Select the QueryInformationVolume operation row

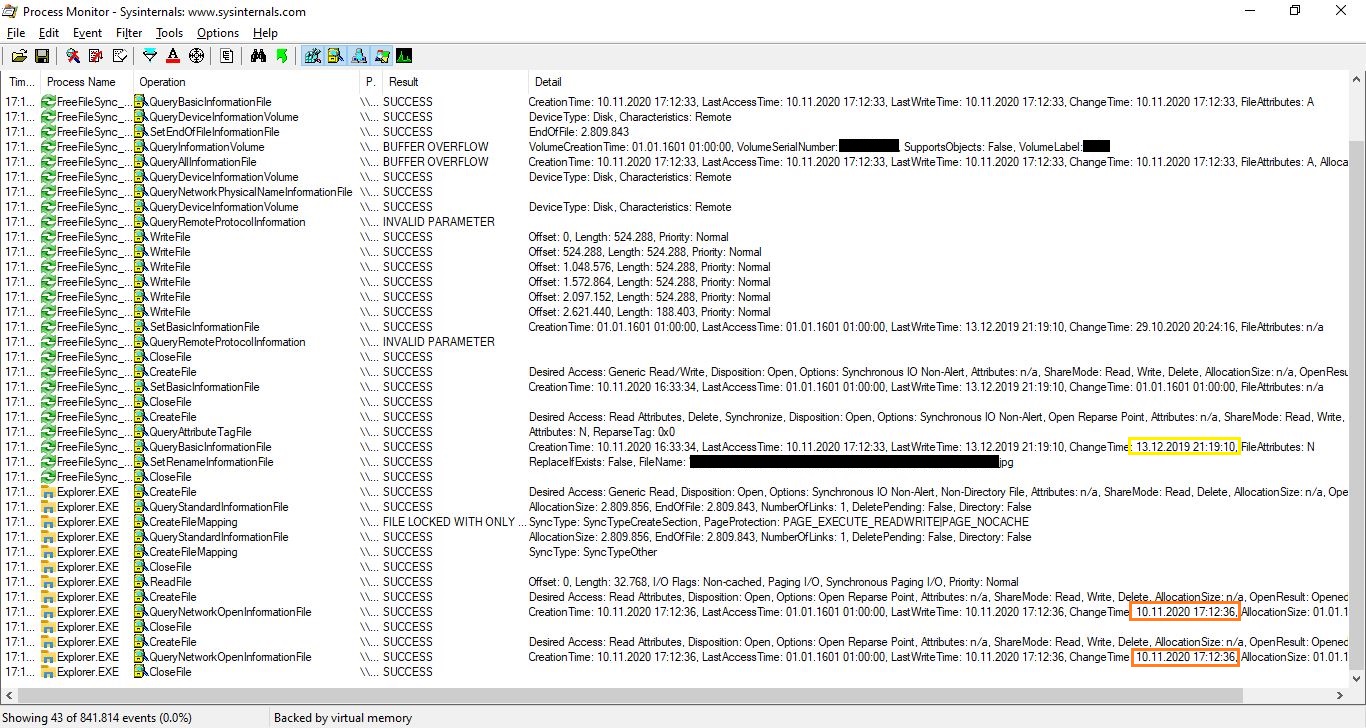(x=675, y=147)
